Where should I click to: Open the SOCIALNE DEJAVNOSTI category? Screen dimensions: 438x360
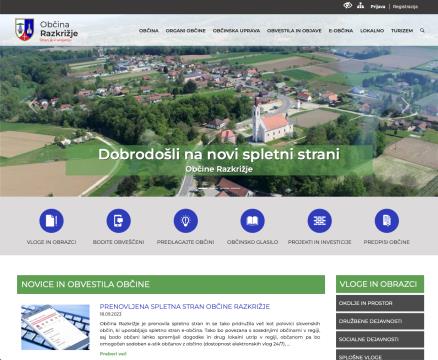tap(380, 339)
